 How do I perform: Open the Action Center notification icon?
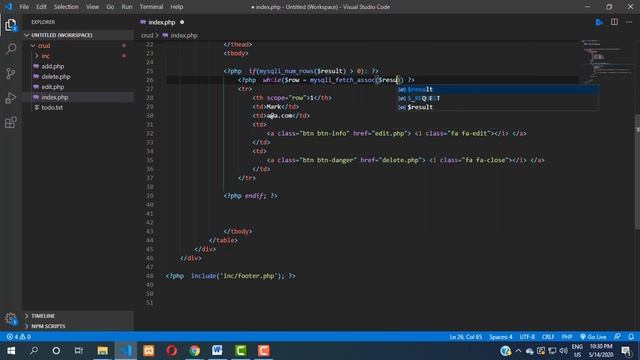tap(626, 351)
